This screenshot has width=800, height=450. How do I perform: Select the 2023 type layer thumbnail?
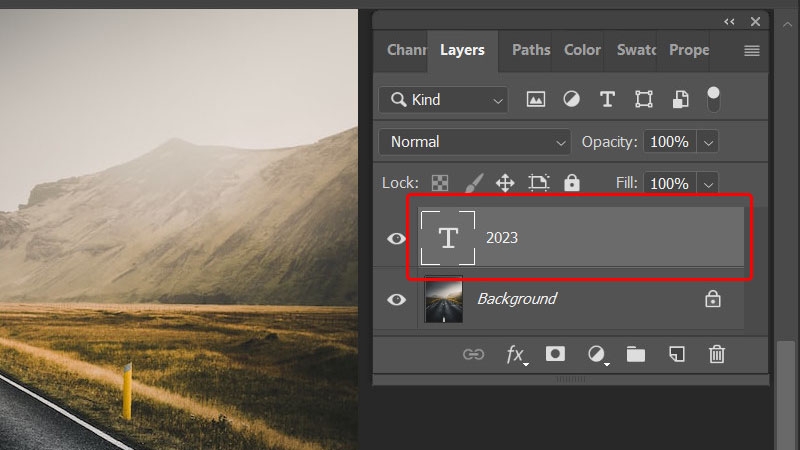pyautogui.click(x=447, y=238)
